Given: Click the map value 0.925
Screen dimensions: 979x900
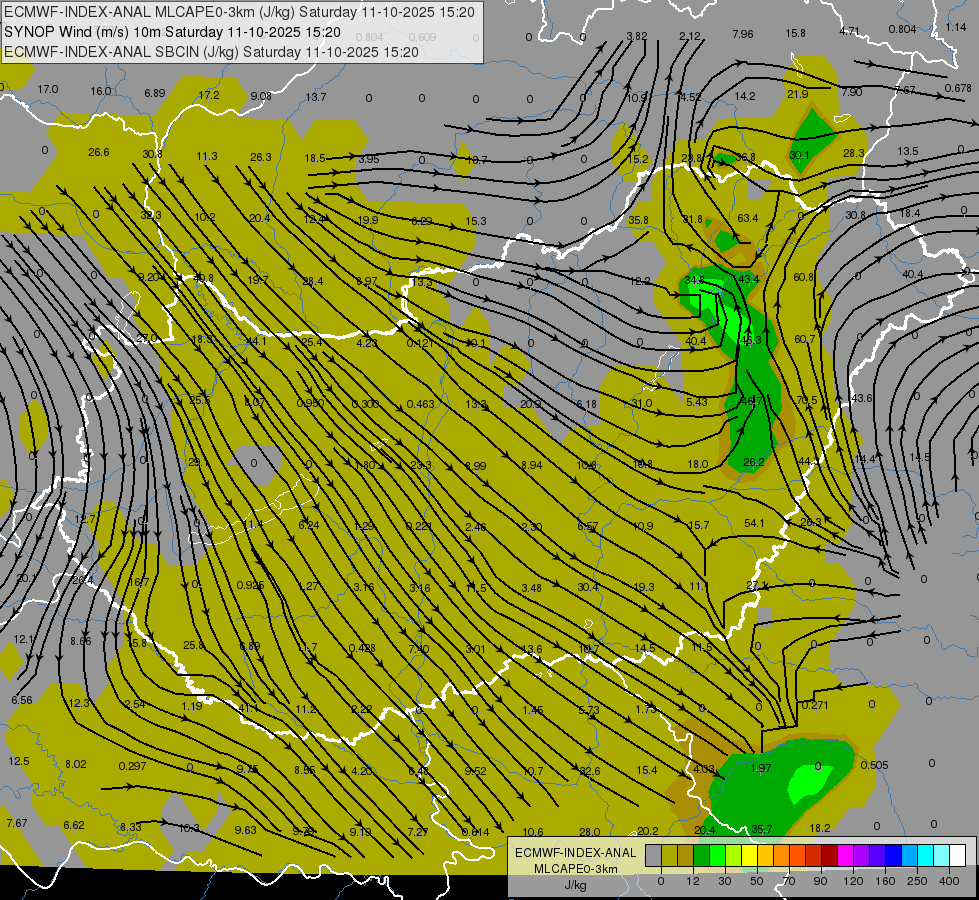Looking at the screenshot, I should pyautogui.click(x=250, y=585).
